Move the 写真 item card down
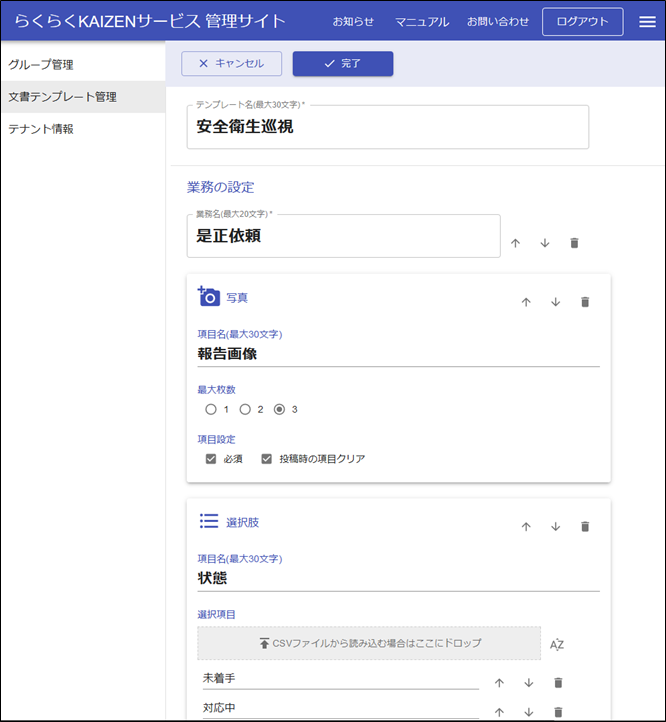This screenshot has height=722, width=666. [555, 302]
